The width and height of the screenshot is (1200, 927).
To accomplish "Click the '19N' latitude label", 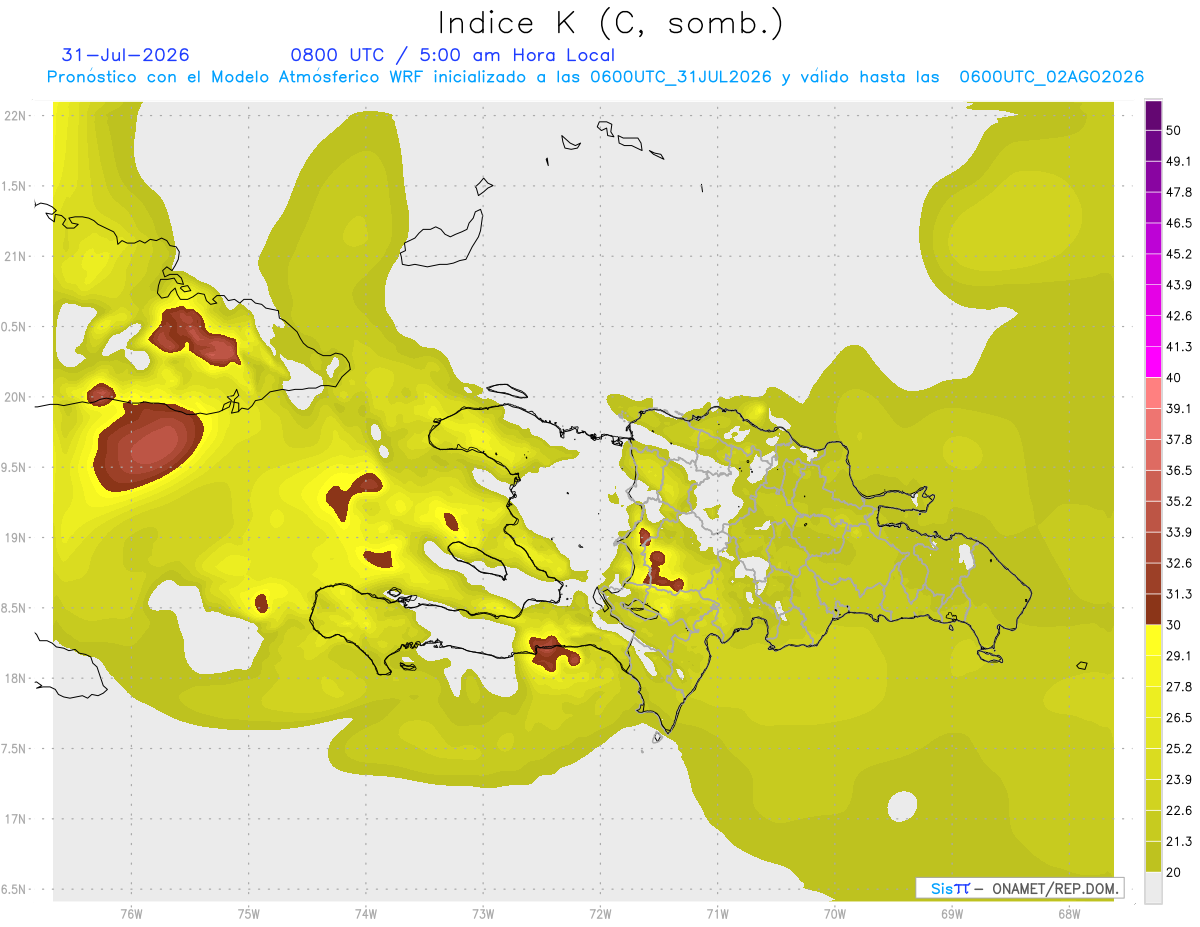I will (17, 537).
